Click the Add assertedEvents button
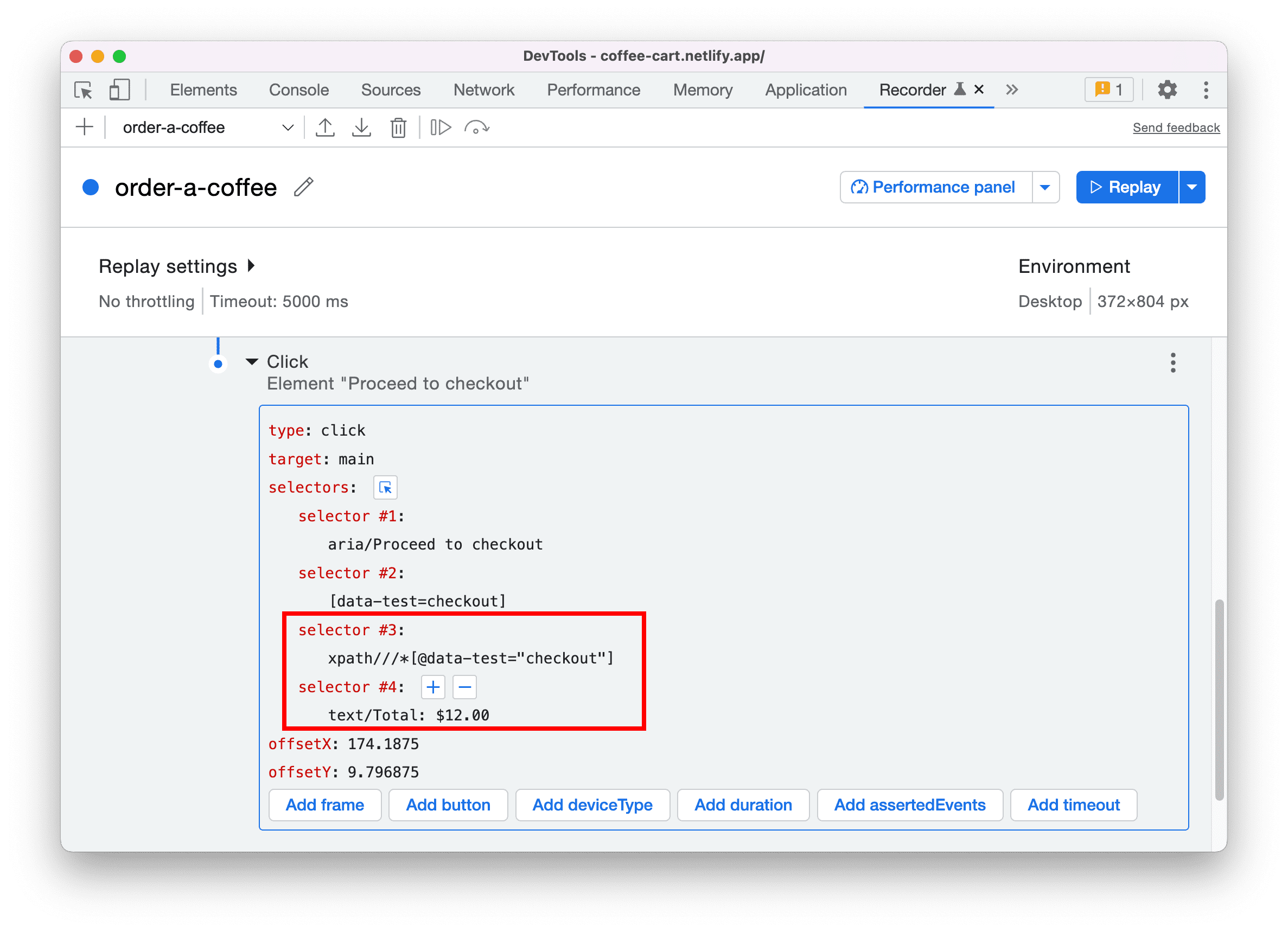This screenshot has width=1288, height=932. tap(907, 805)
